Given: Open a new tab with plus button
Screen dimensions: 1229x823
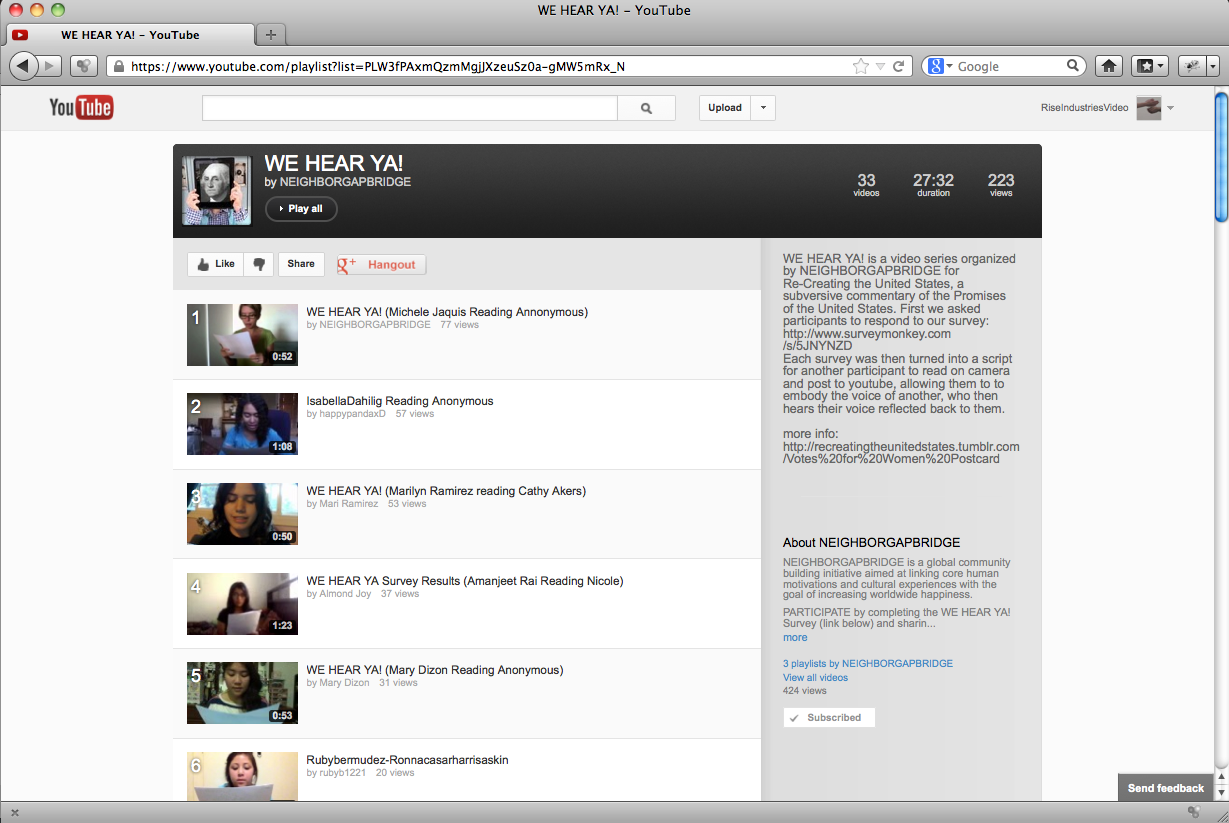Looking at the screenshot, I should tap(271, 34).
